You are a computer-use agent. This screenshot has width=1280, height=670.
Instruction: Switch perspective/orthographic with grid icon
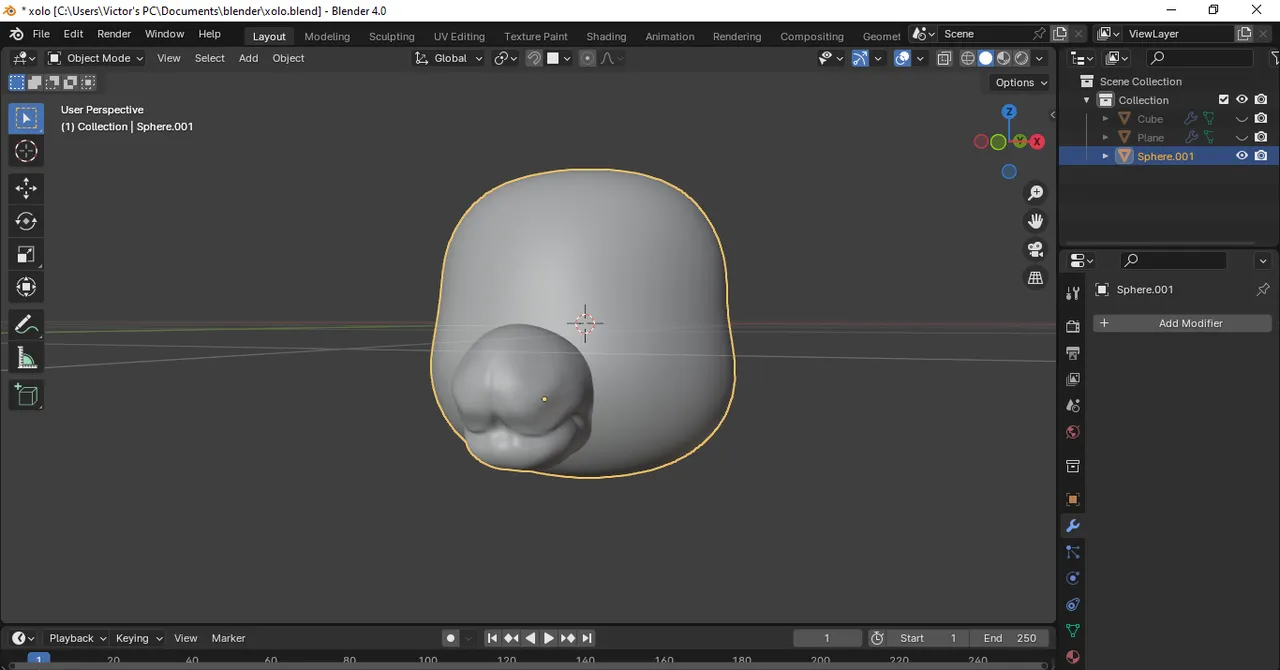[1035, 278]
